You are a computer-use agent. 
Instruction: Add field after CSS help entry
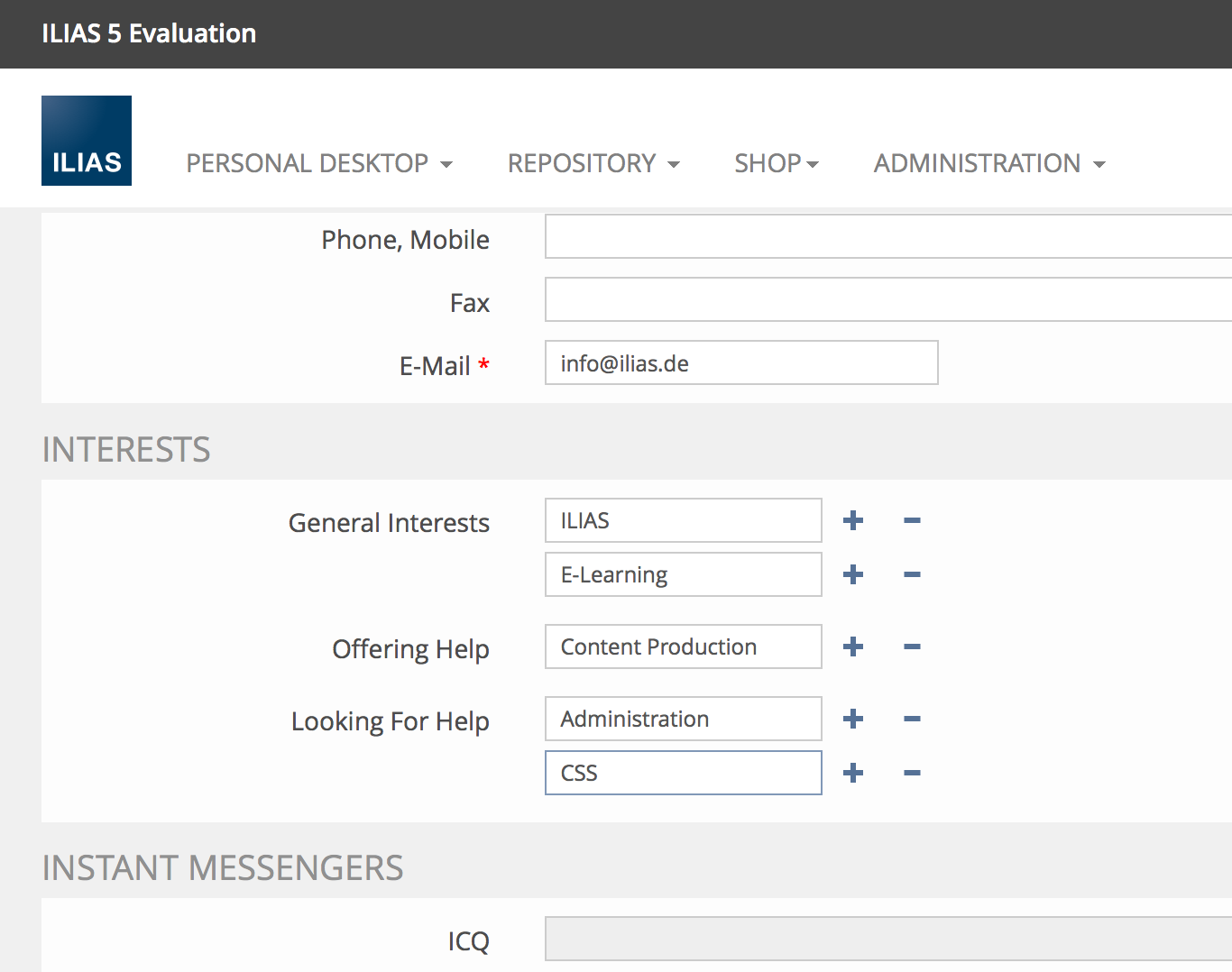tap(852, 773)
